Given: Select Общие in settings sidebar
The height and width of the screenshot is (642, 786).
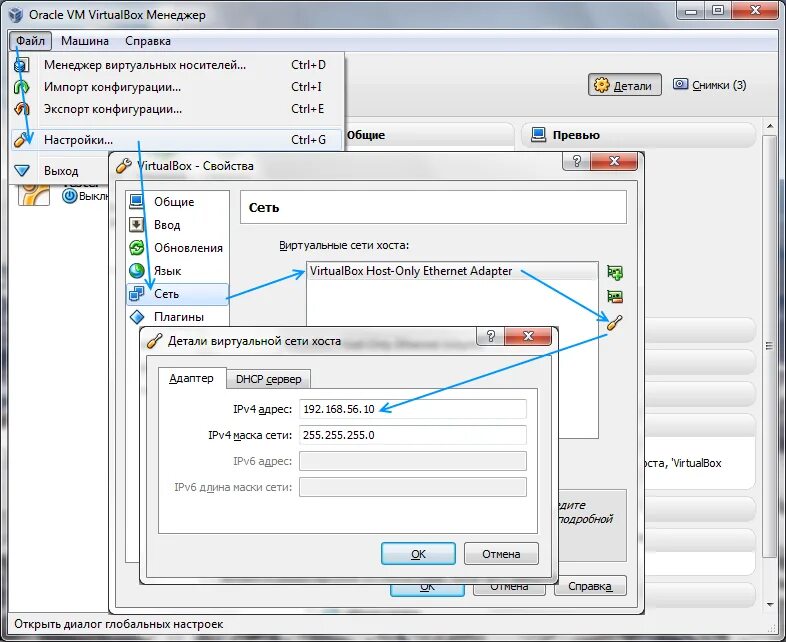Looking at the screenshot, I should click(x=177, y=201).
